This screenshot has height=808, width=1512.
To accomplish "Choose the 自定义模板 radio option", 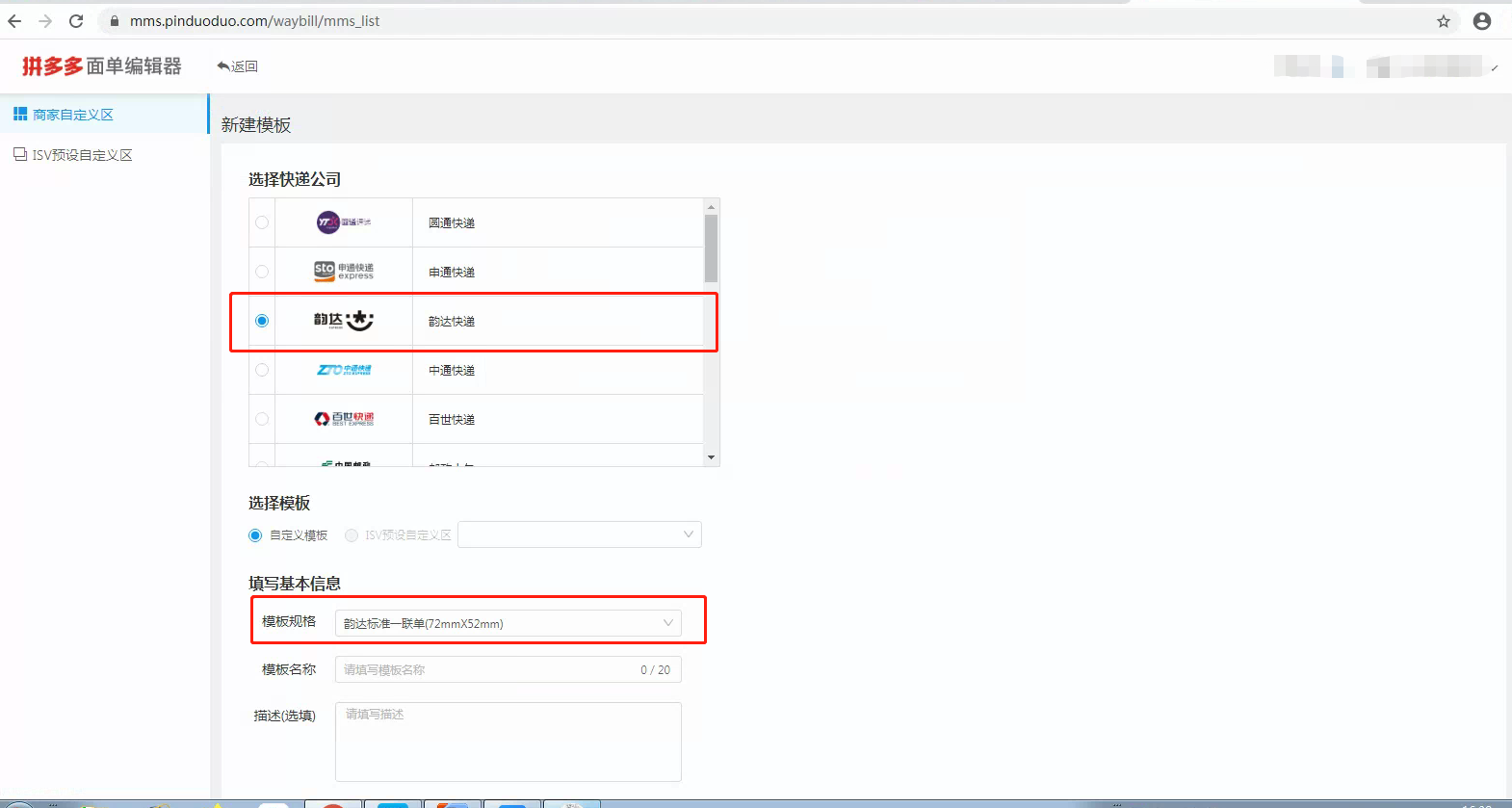I will (255, 535).
